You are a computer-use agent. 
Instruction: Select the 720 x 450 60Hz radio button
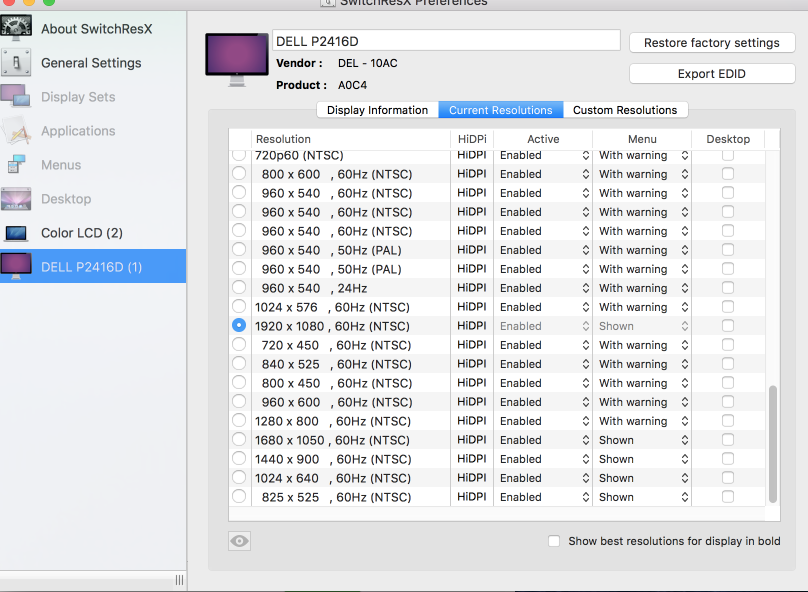click(x=239, y=344)
